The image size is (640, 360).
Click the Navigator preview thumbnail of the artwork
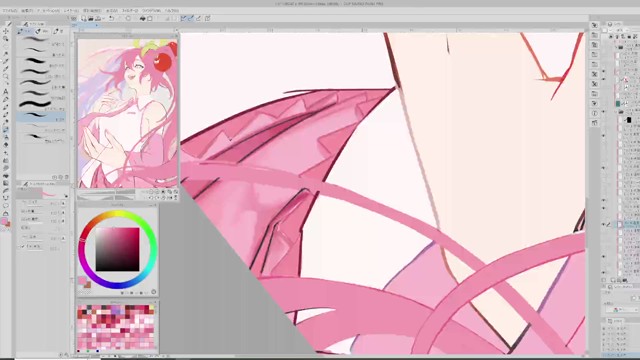coord(127,113)
